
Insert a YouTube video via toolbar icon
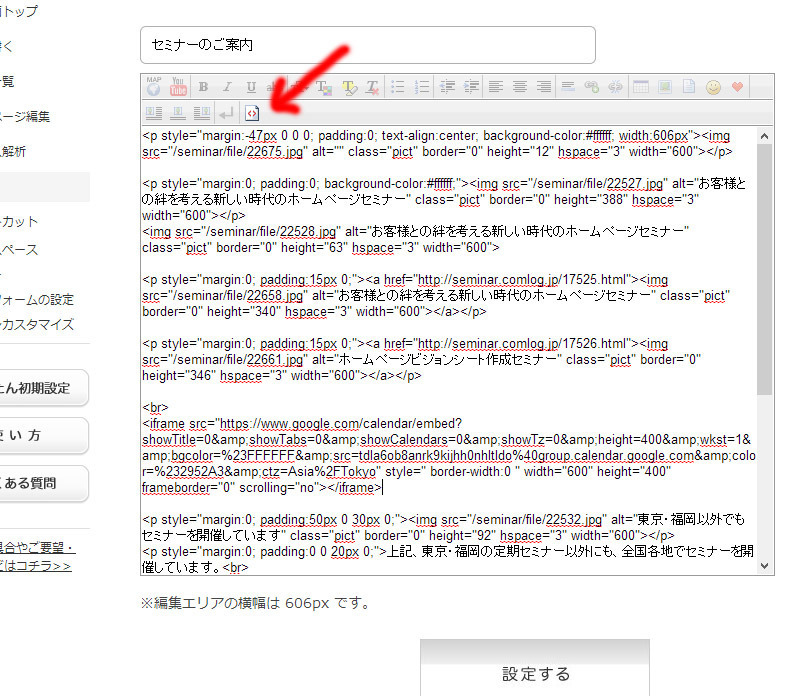(179, 87)
